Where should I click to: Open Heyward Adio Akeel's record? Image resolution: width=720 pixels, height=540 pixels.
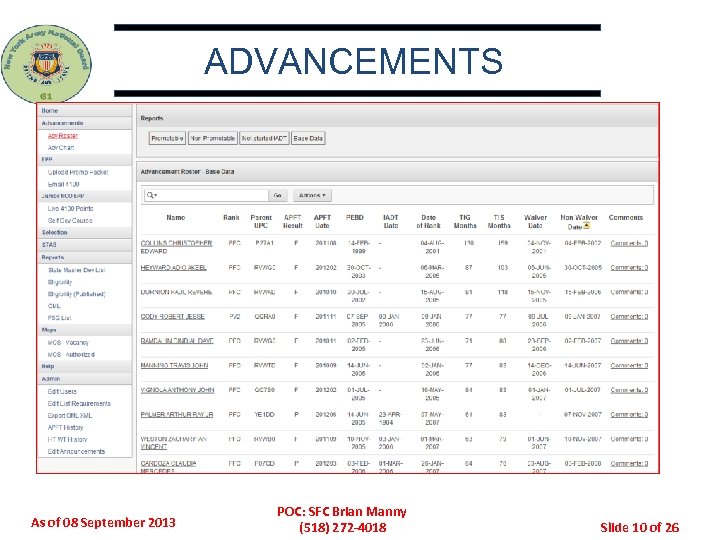174,268
